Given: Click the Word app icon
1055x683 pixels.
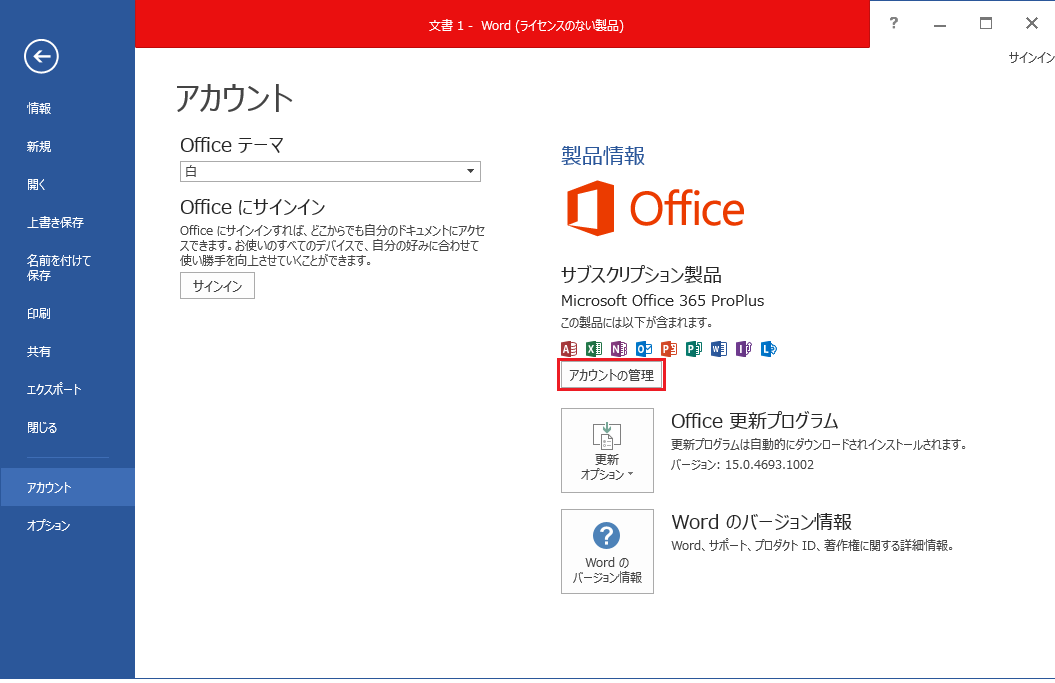Looking at the screenshot, I should pos(719,349).
